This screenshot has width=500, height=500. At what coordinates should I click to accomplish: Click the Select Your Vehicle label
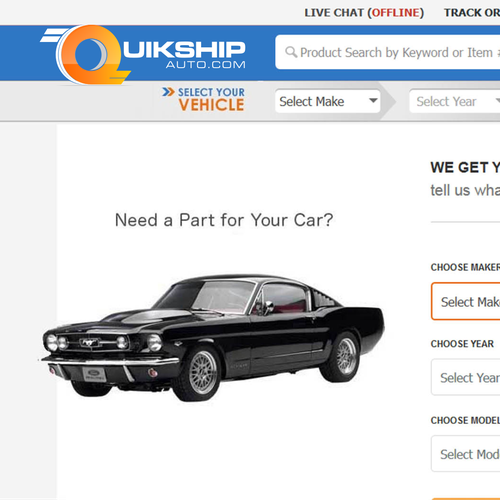click(211, 99)
